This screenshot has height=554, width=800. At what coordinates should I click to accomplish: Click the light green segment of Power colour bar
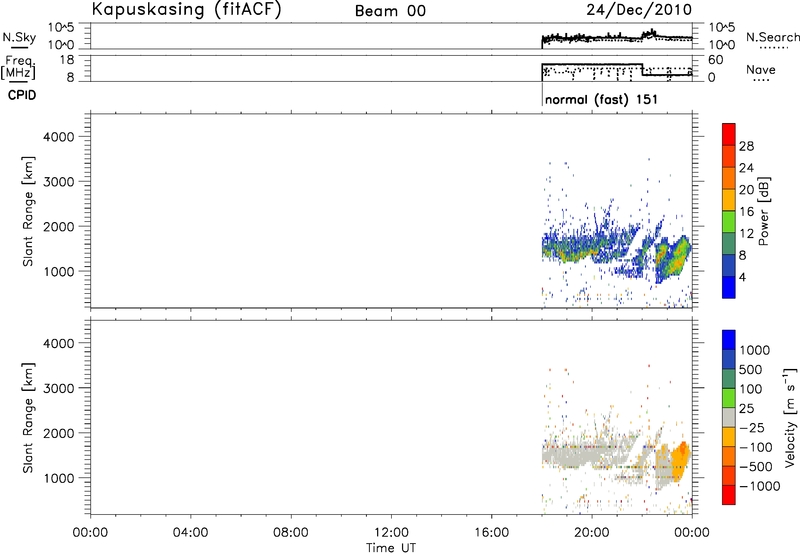tap(729, 222)
